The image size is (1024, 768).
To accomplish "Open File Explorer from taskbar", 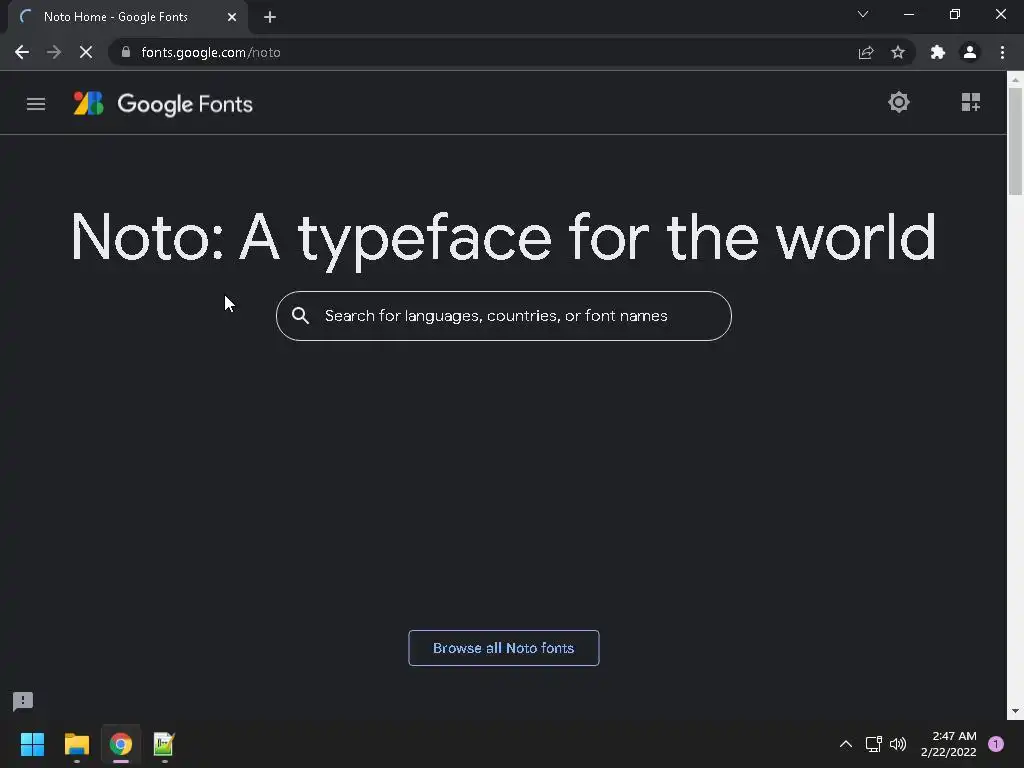I will click(77, 744).
